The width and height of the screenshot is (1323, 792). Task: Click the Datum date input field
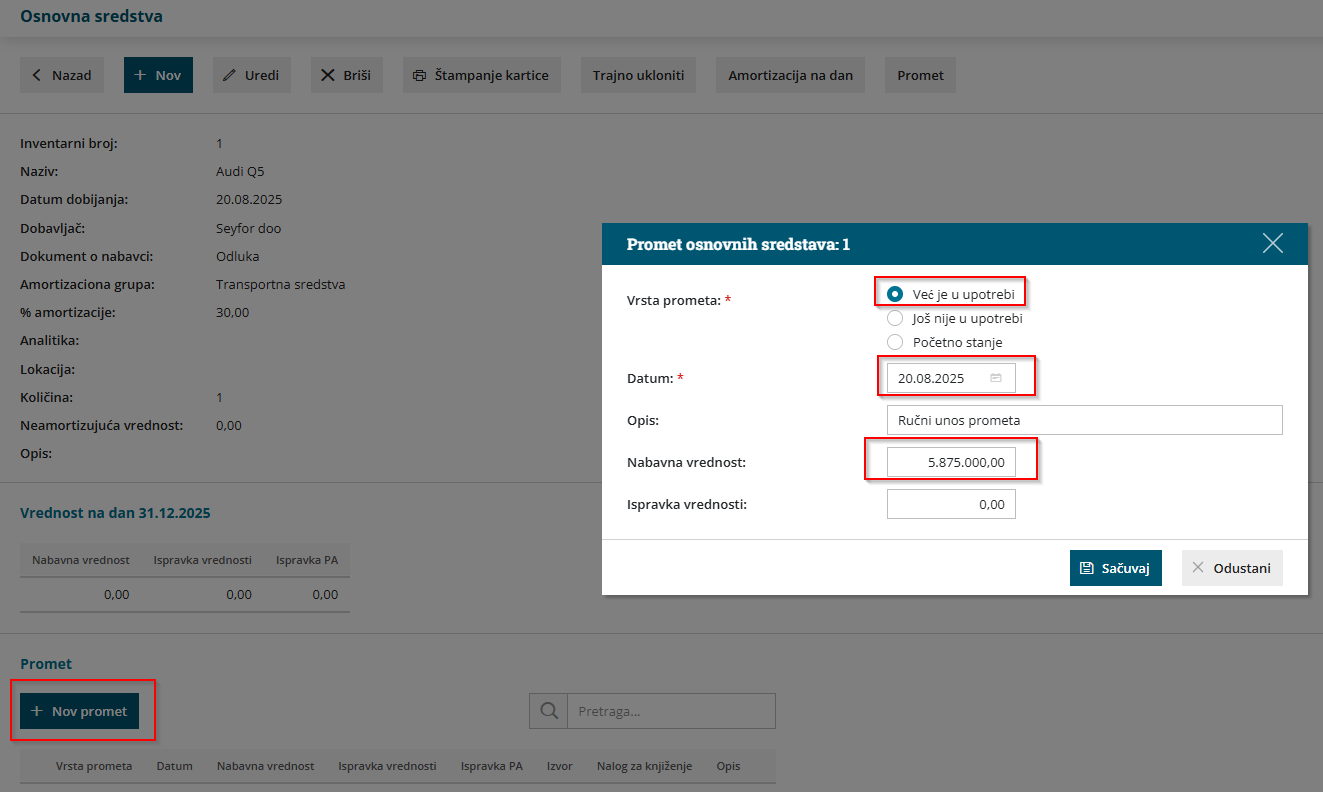(951, 378)
